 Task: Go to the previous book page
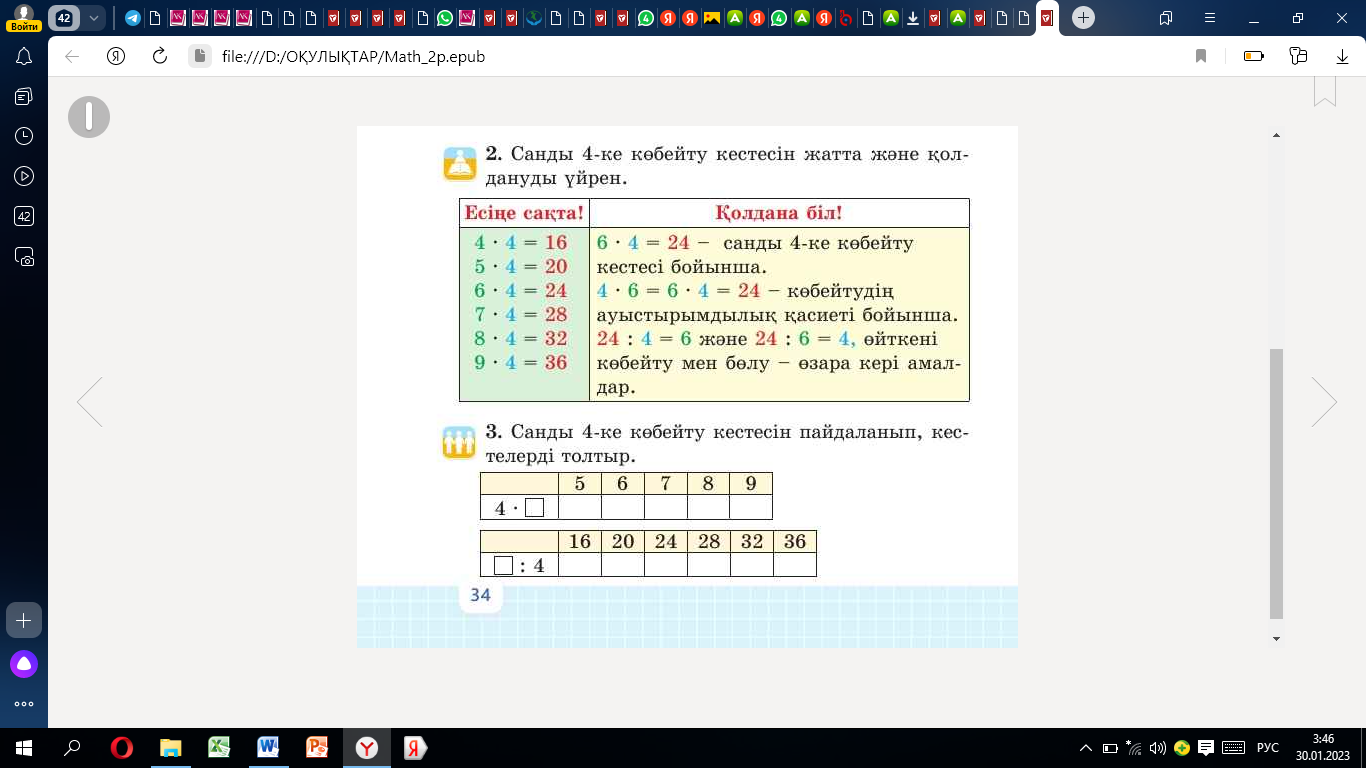(90, 402)
